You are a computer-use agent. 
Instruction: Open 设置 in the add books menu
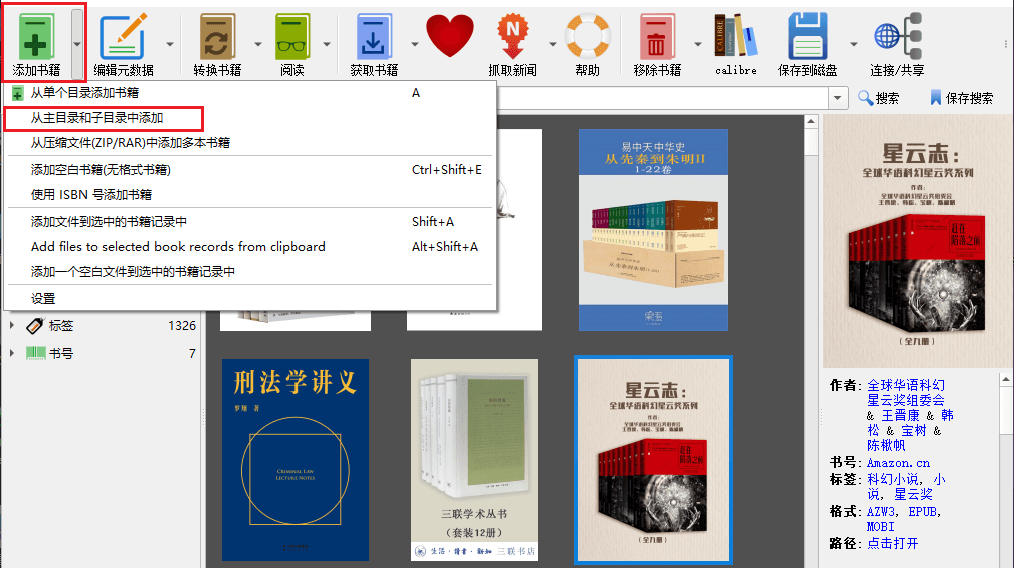coord(249,298)
